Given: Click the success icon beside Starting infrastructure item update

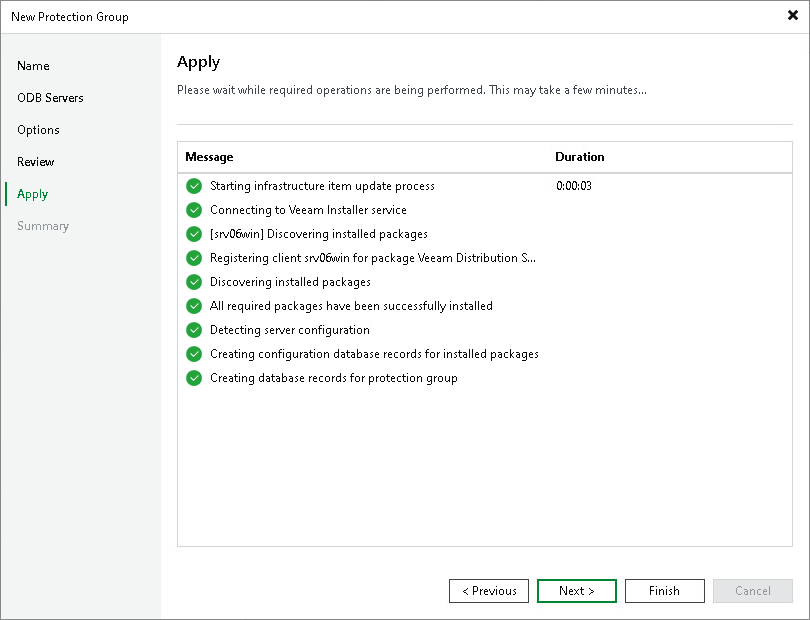Looking at the screenshot, I should (x=194, y=186).
